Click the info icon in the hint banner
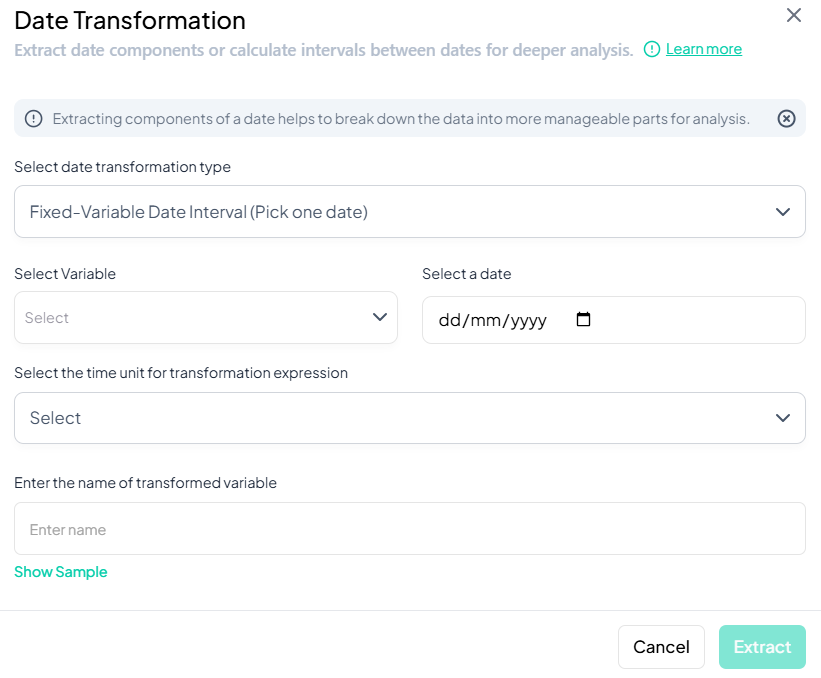821x678 pixels. point(34,119)
